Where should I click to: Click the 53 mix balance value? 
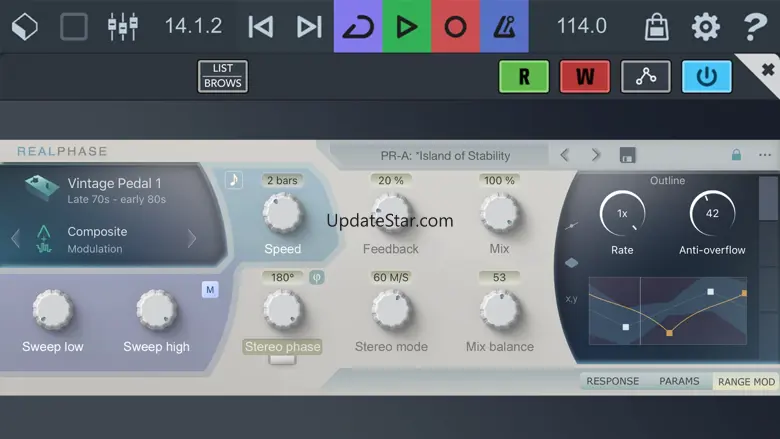point(499,277)
